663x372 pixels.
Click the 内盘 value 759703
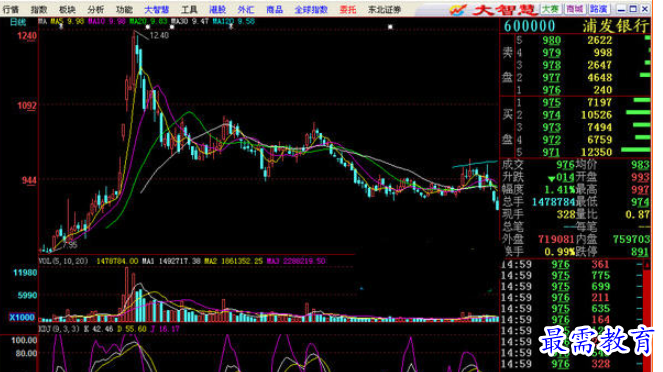coord(631,239)
